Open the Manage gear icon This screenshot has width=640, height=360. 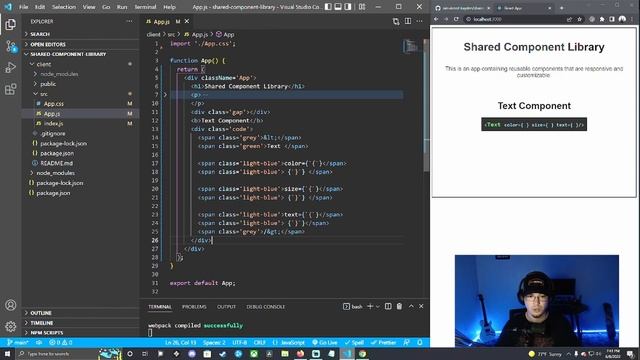[x=11, y=326]
